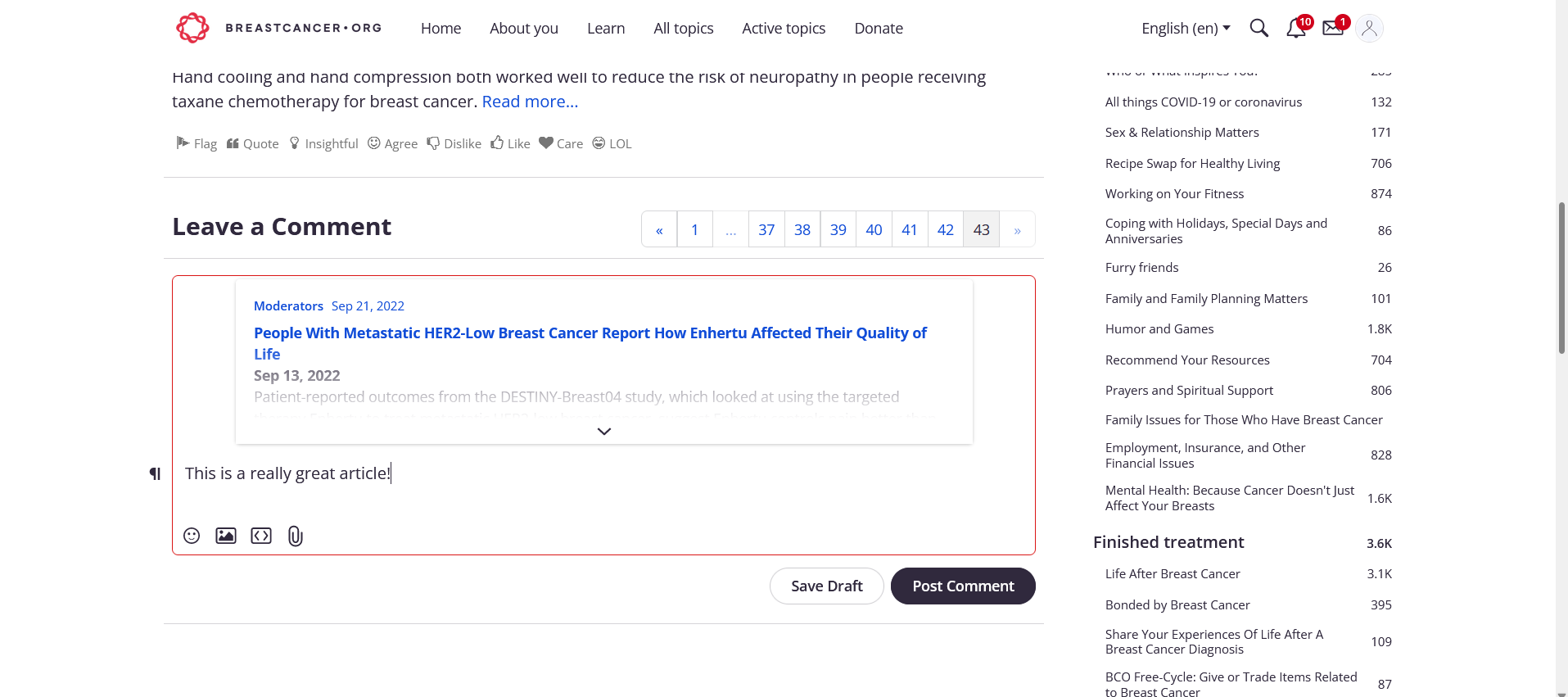Open Family and Family Planning Matters category
The image size is (1568, 697).
pos(1206,298)
